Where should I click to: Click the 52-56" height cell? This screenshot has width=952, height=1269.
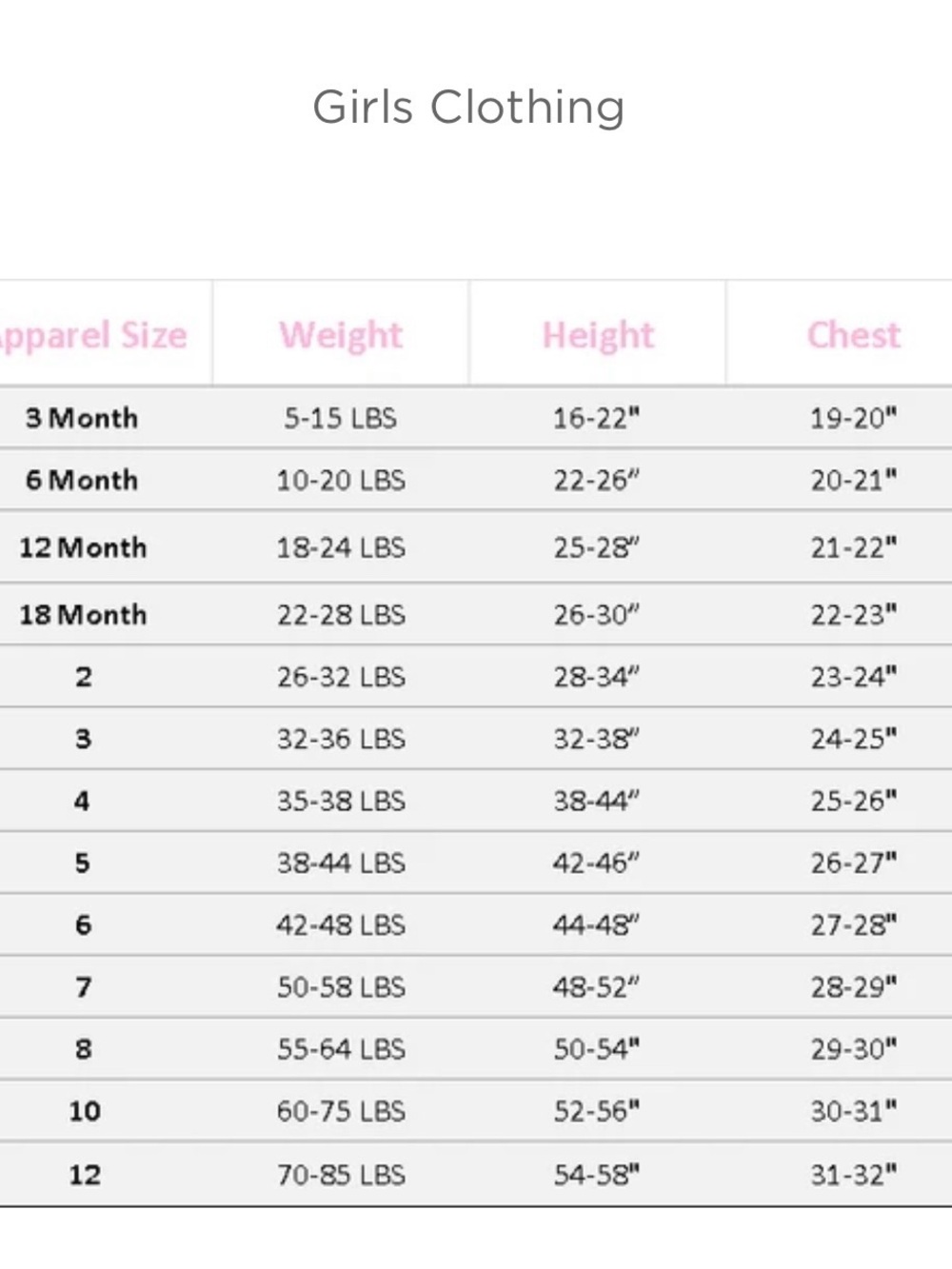coord(597,1111)
